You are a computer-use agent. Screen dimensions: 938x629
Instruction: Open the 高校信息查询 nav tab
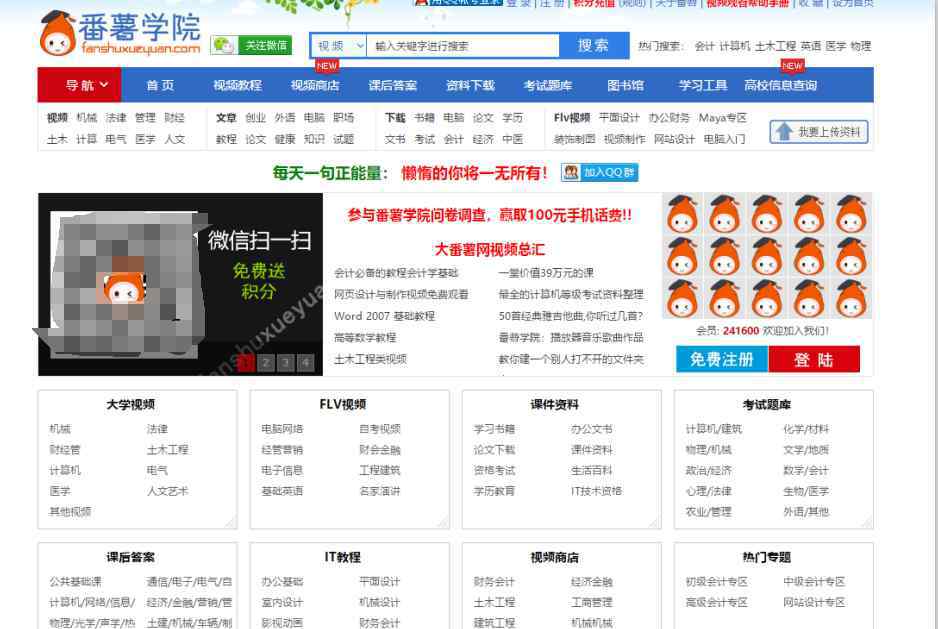[781, 85]
